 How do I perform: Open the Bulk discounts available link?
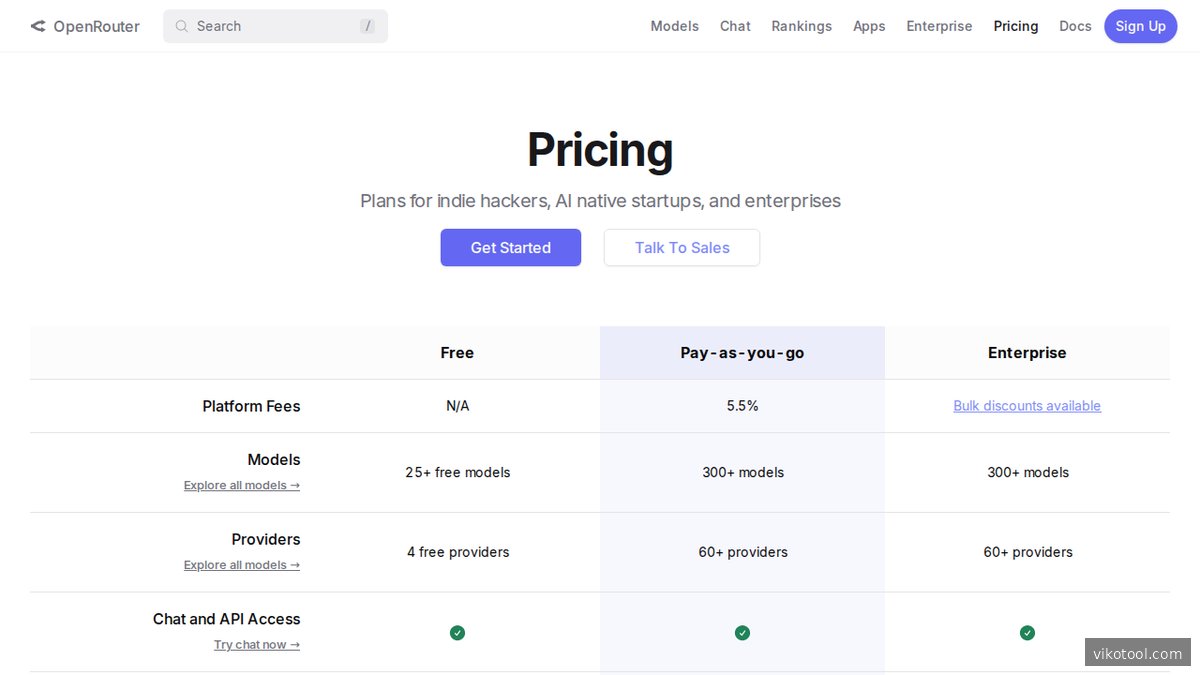[1027, 406]
